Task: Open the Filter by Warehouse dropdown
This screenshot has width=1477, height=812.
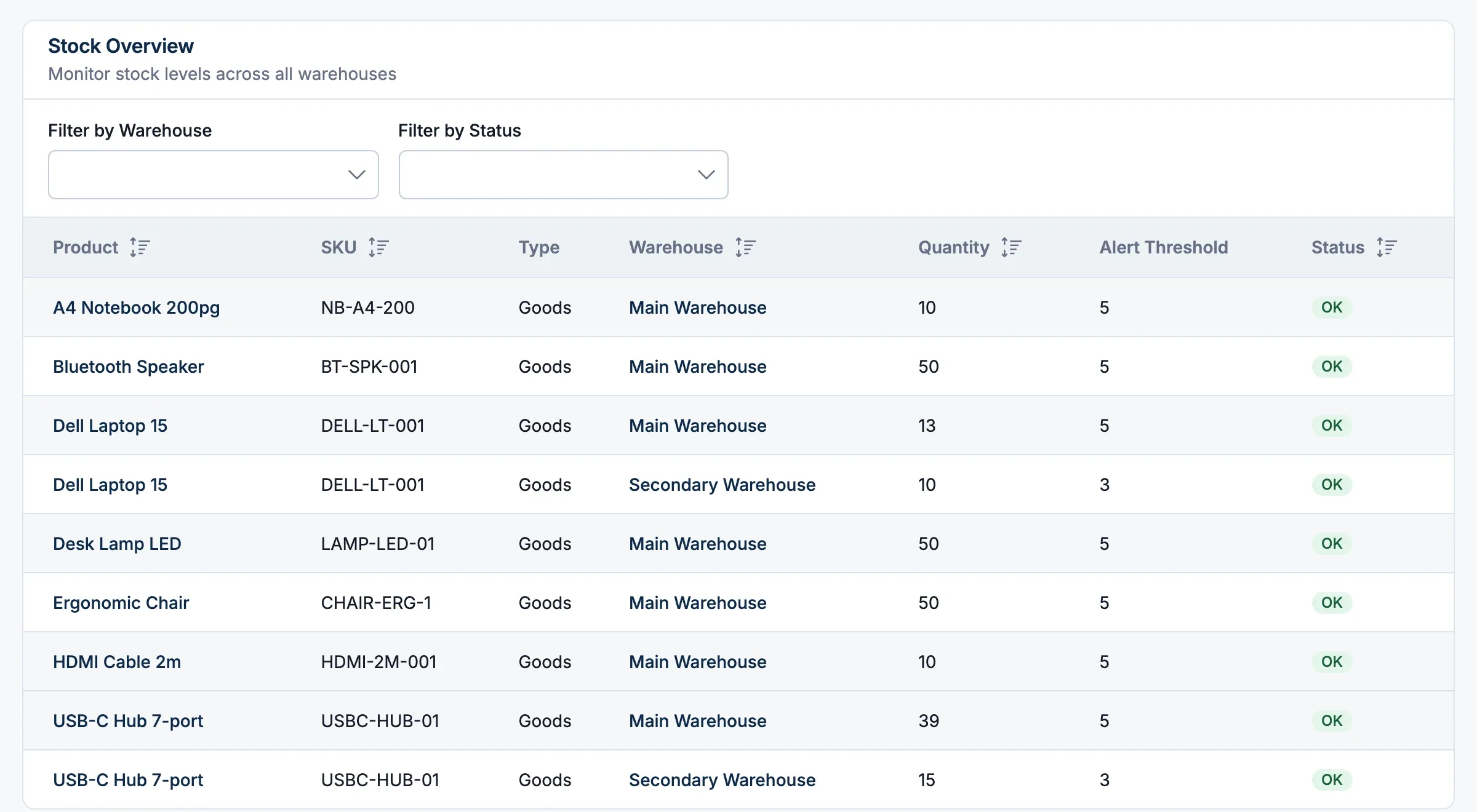Action: click(x=214, y=175)
